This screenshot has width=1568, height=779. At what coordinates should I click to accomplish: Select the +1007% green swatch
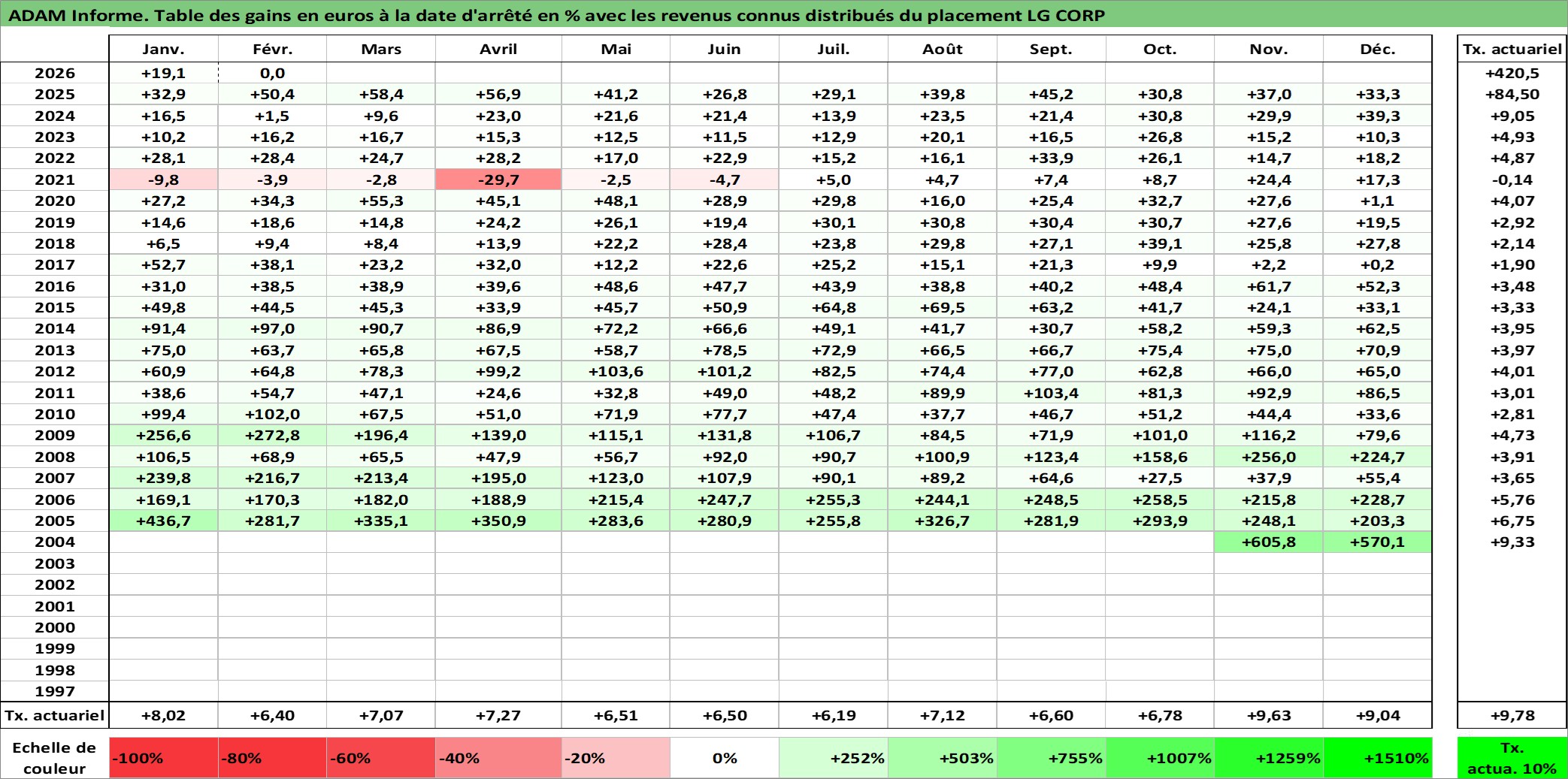click(x=1160, y=758)
